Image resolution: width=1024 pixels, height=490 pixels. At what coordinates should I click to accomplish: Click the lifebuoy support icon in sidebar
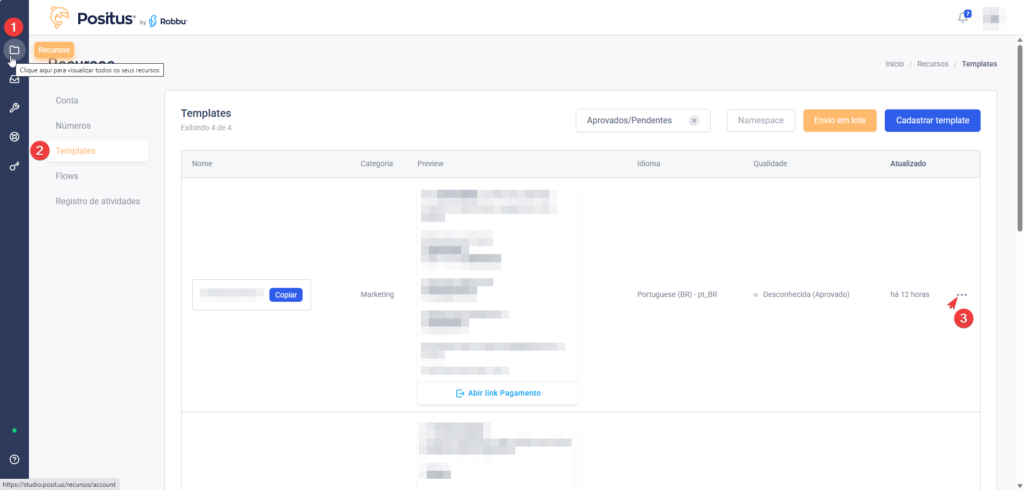click(x=14, y=137)
